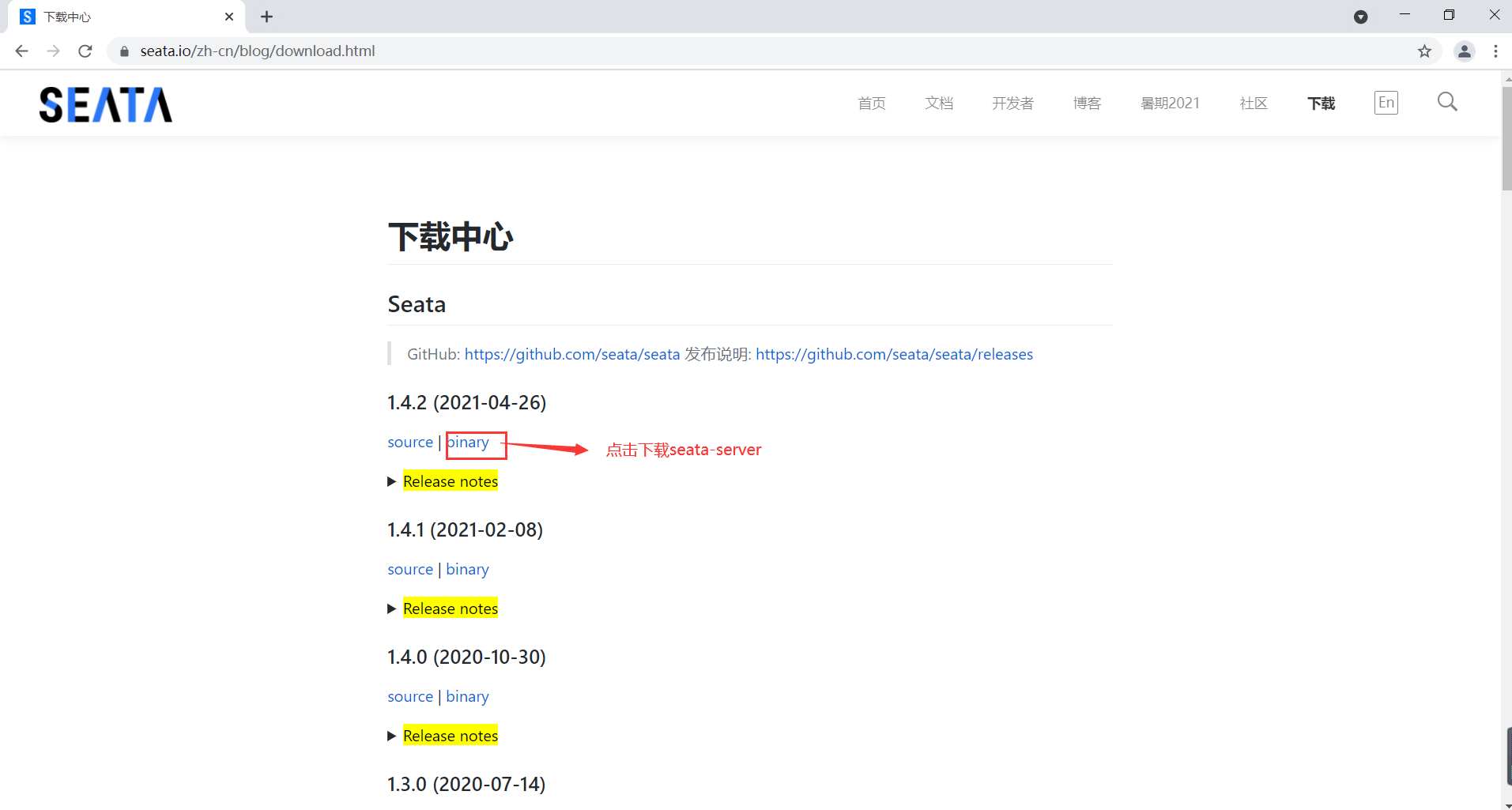This screenshot has height=810, width=1512.
Task: Switch language using the En button
Action: point(1386,102)
